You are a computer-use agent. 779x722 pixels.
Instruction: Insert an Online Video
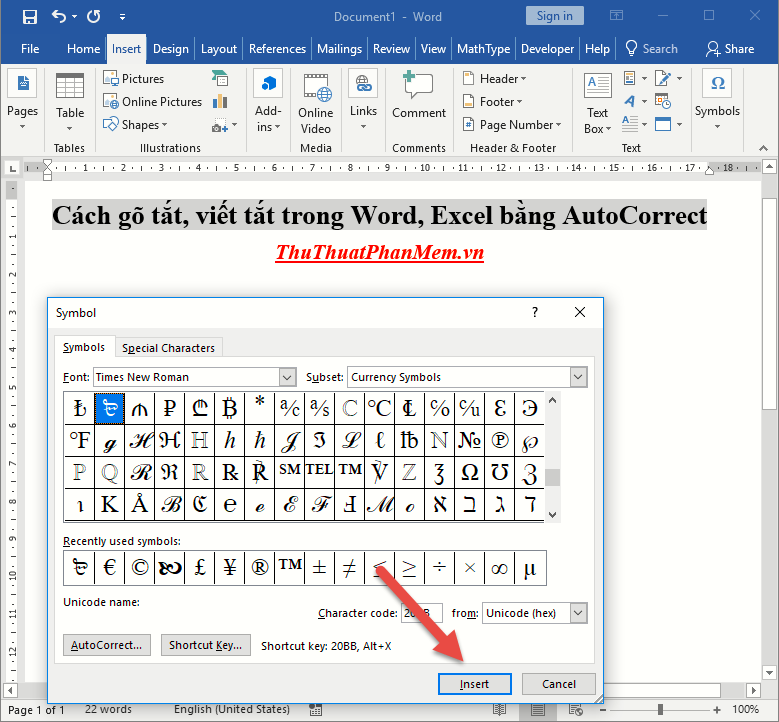315,104
